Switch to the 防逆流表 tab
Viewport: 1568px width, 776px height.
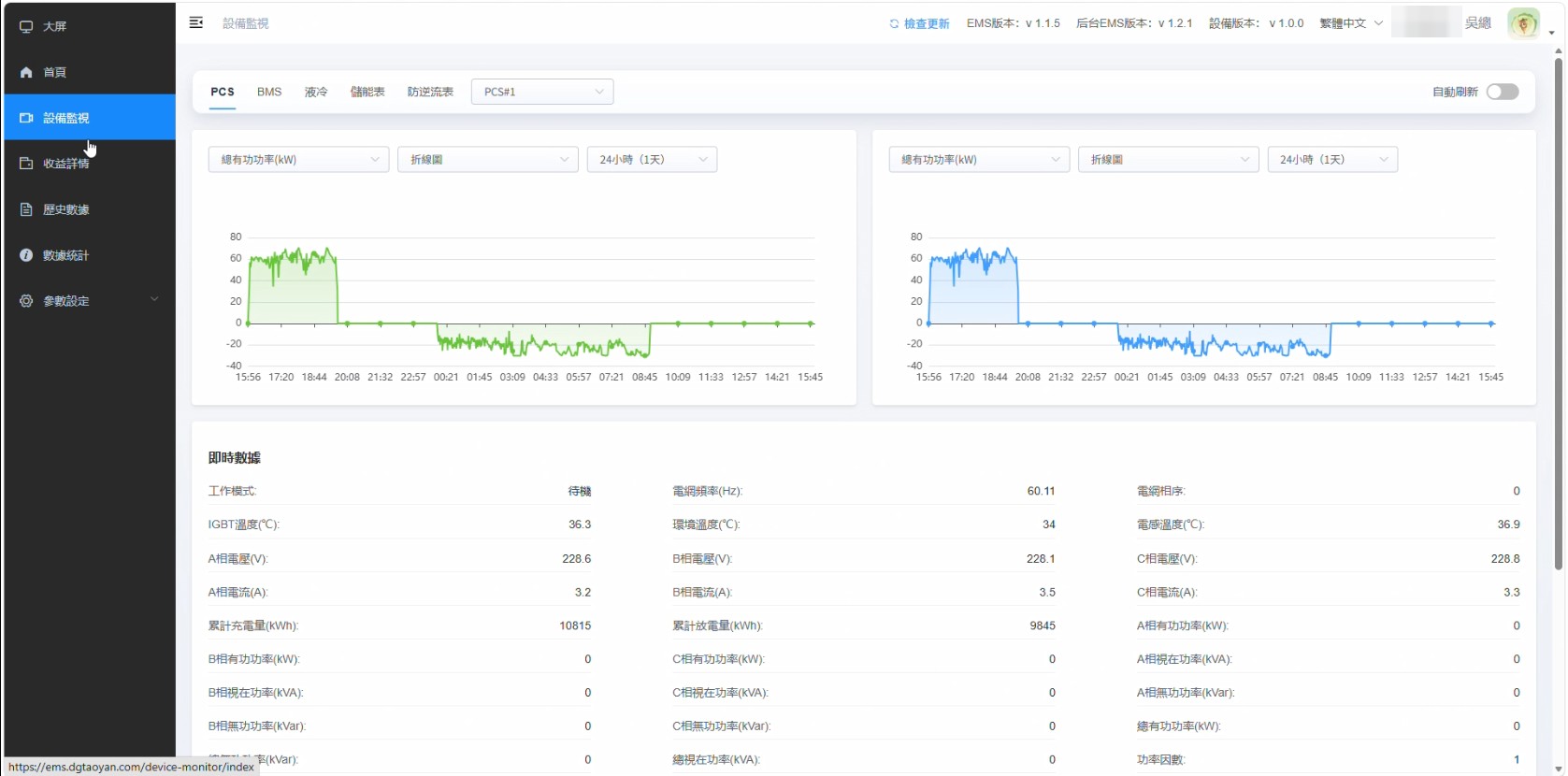tap(430, 92)
